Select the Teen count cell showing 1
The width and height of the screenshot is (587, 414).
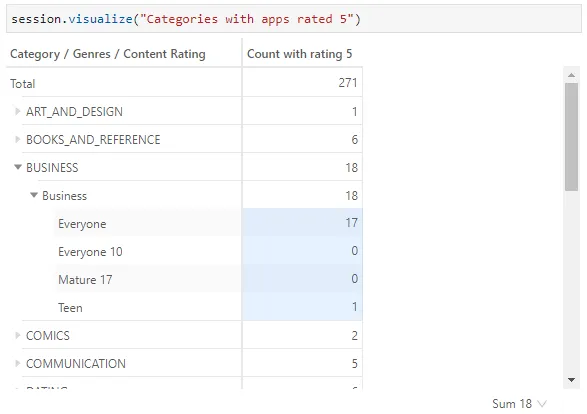coord(302,307)
